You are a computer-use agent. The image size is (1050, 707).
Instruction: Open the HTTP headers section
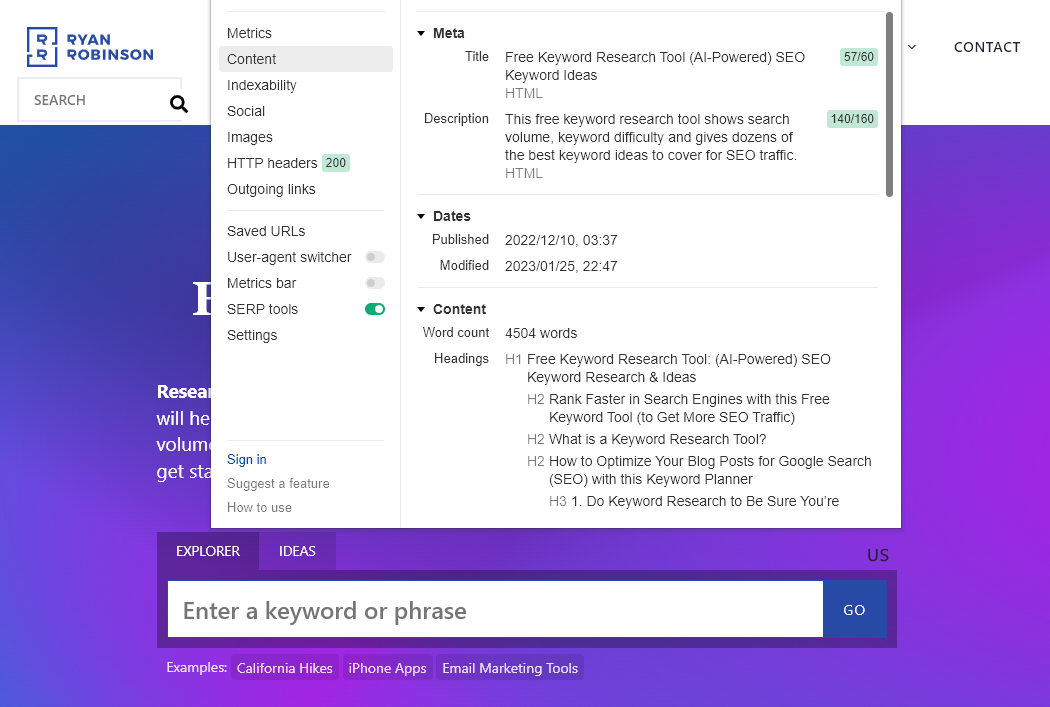click(x=270, y=163)
